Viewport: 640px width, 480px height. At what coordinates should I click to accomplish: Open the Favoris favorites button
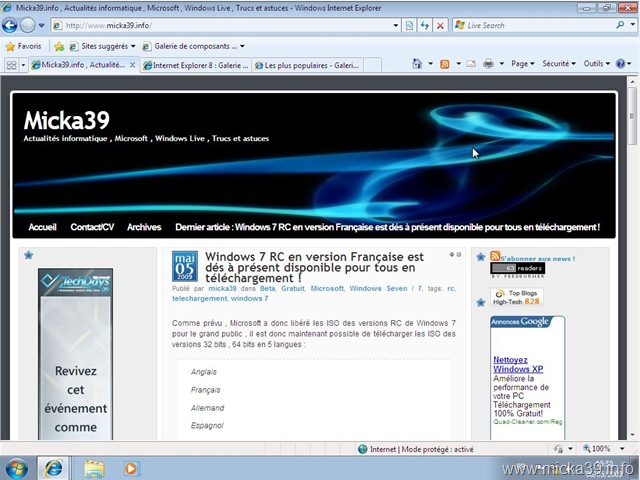pyautogui.click(x=23, y=46)
